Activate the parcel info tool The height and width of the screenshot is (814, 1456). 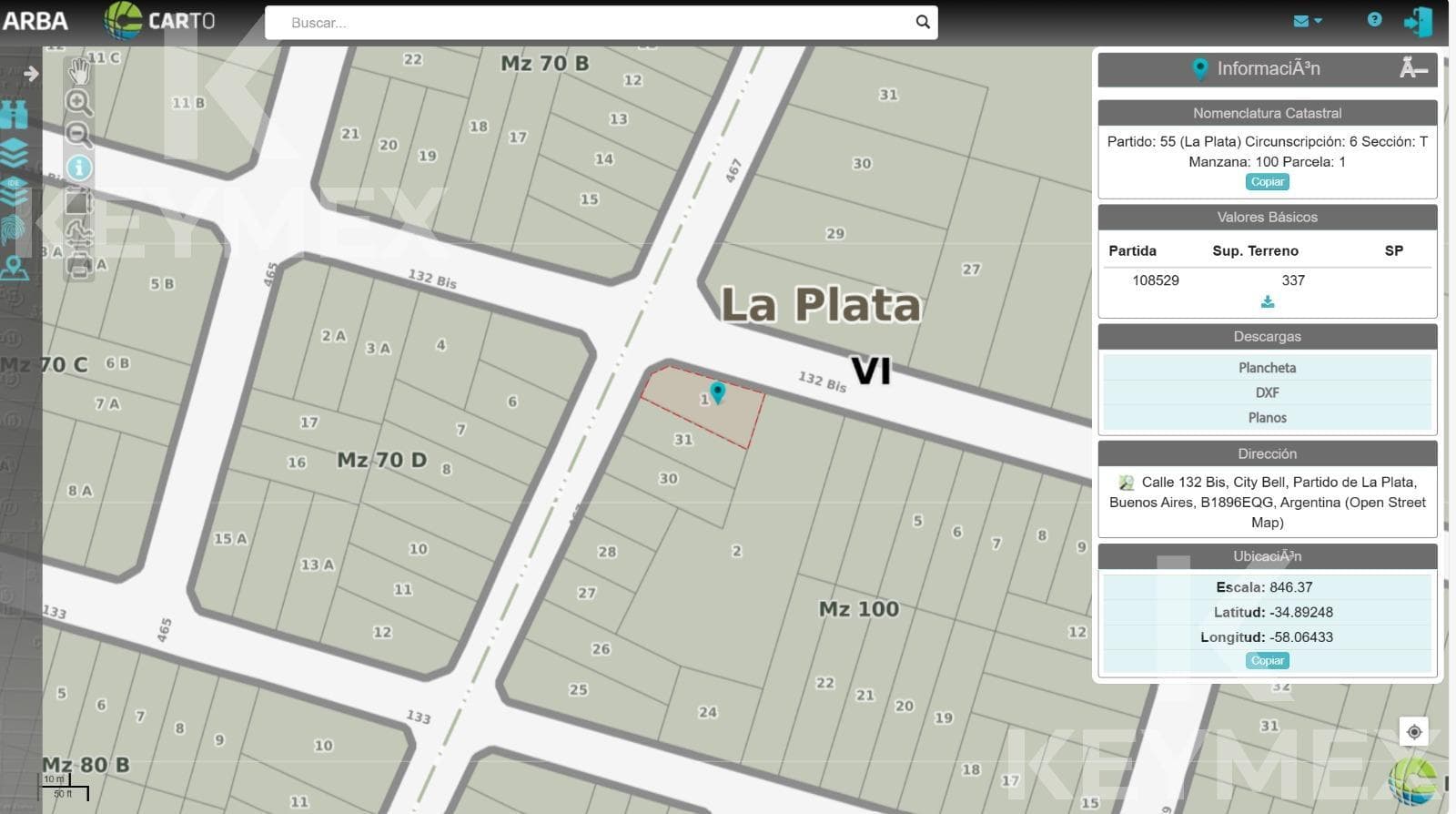pyautogui.click(x=79, y=168)
